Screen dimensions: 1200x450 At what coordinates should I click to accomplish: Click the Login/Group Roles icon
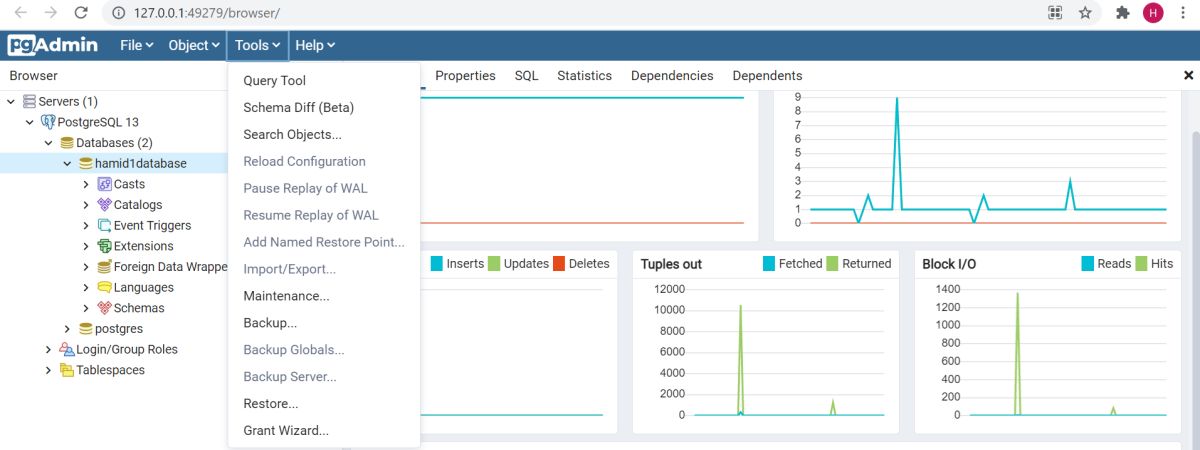pyautogui.click(x=67, y=349)
